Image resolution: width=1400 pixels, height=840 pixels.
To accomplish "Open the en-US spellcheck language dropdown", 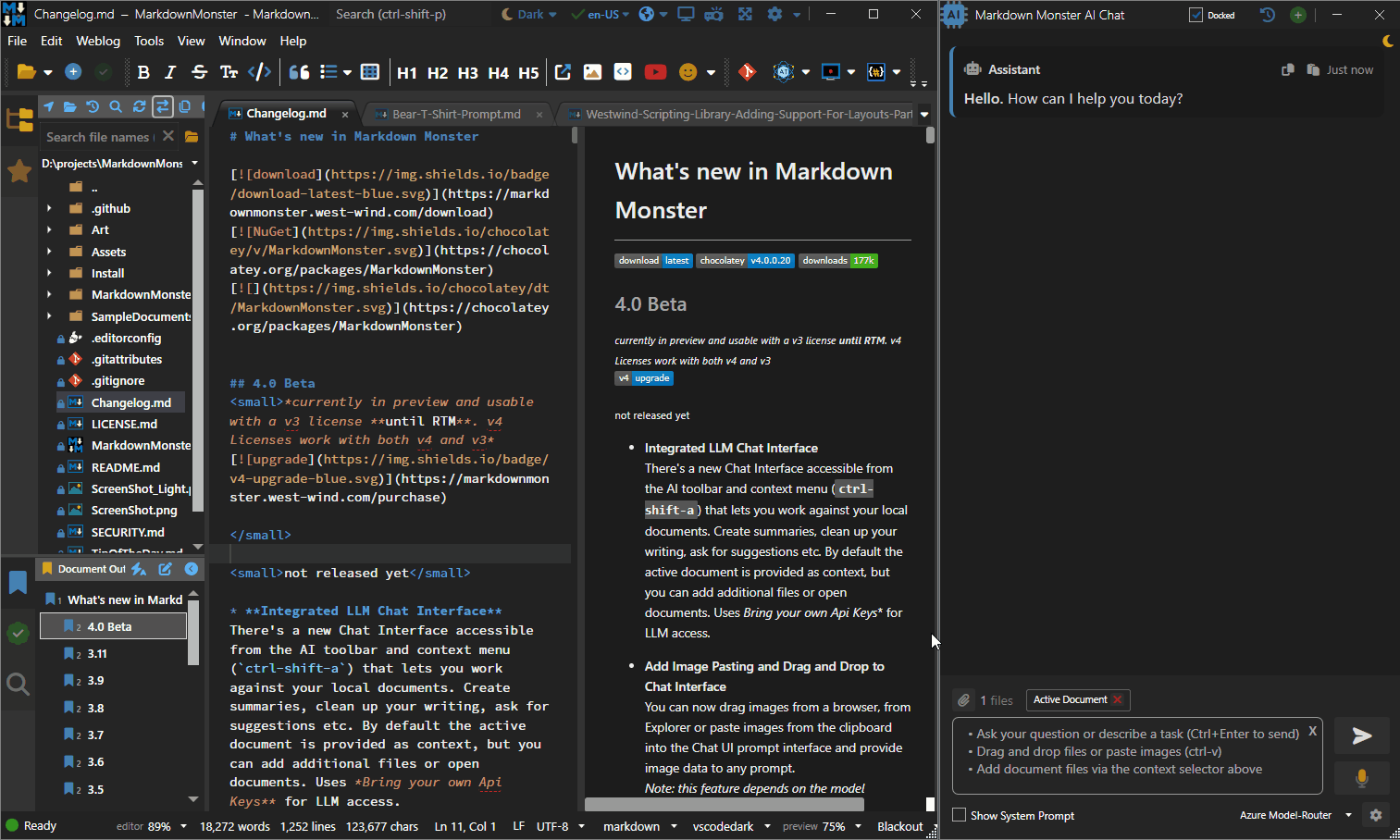I will [x=601, y=14].
